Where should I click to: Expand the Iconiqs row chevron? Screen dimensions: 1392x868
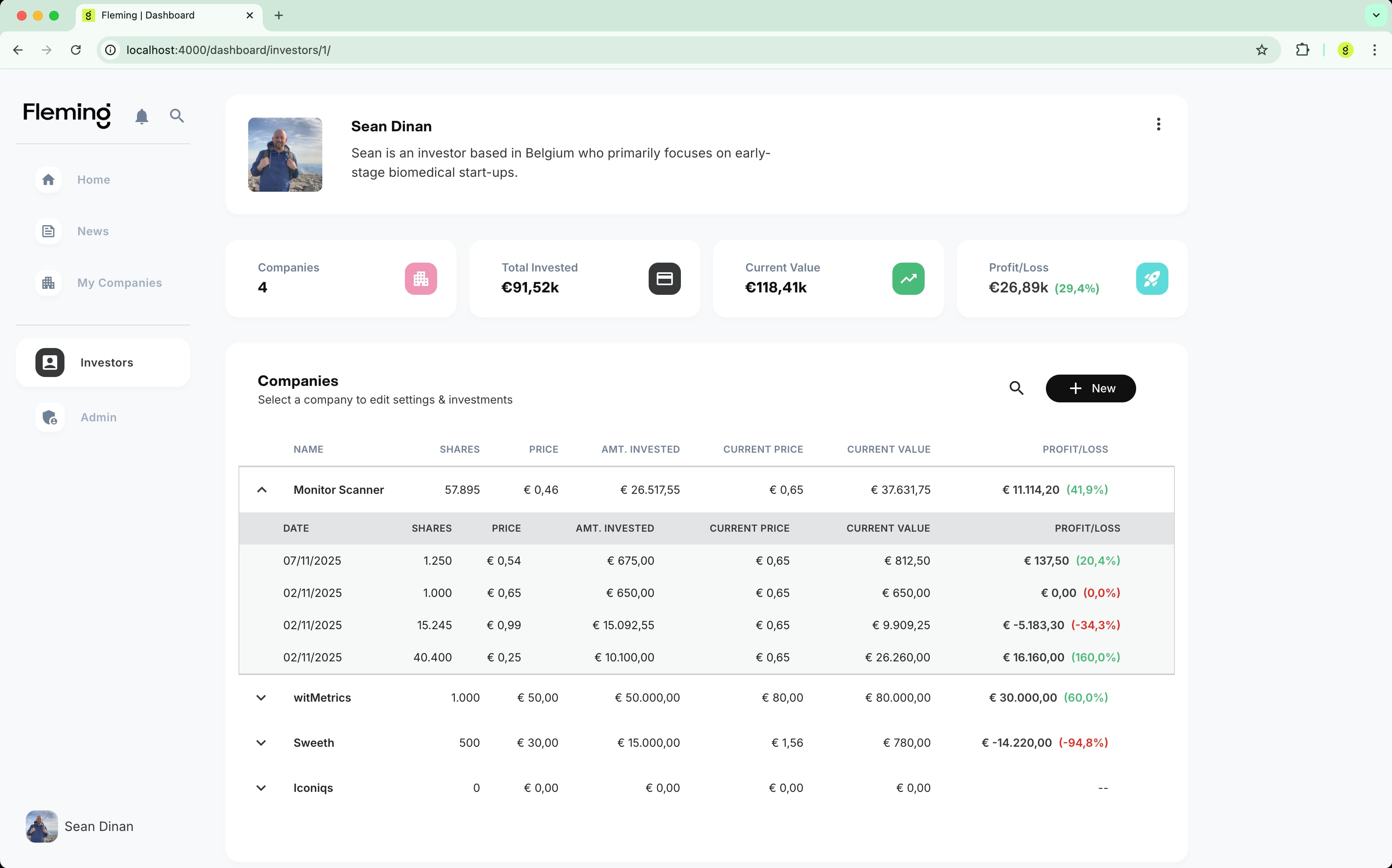tap(261, 787)
